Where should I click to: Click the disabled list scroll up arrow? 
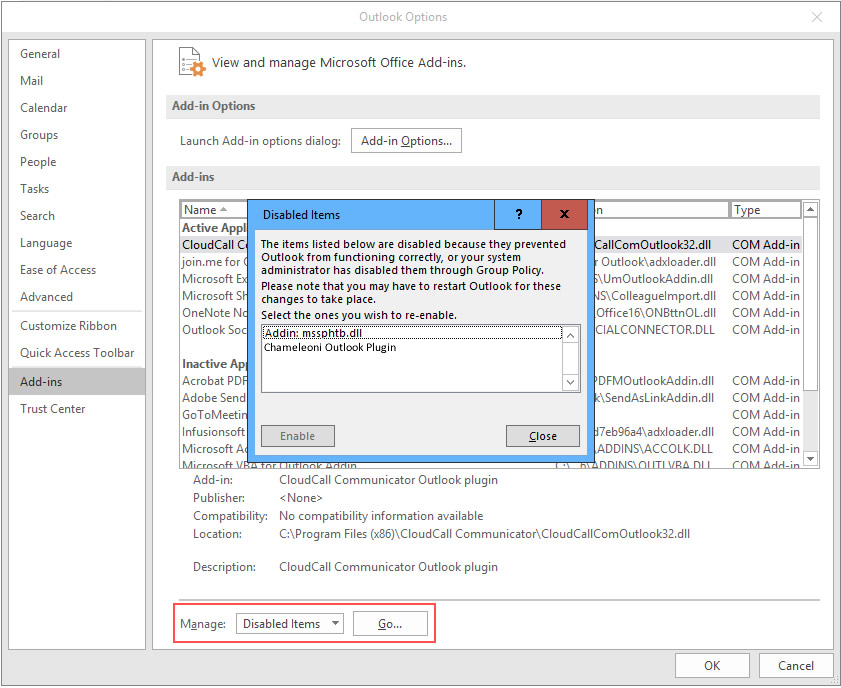point(571,336)
